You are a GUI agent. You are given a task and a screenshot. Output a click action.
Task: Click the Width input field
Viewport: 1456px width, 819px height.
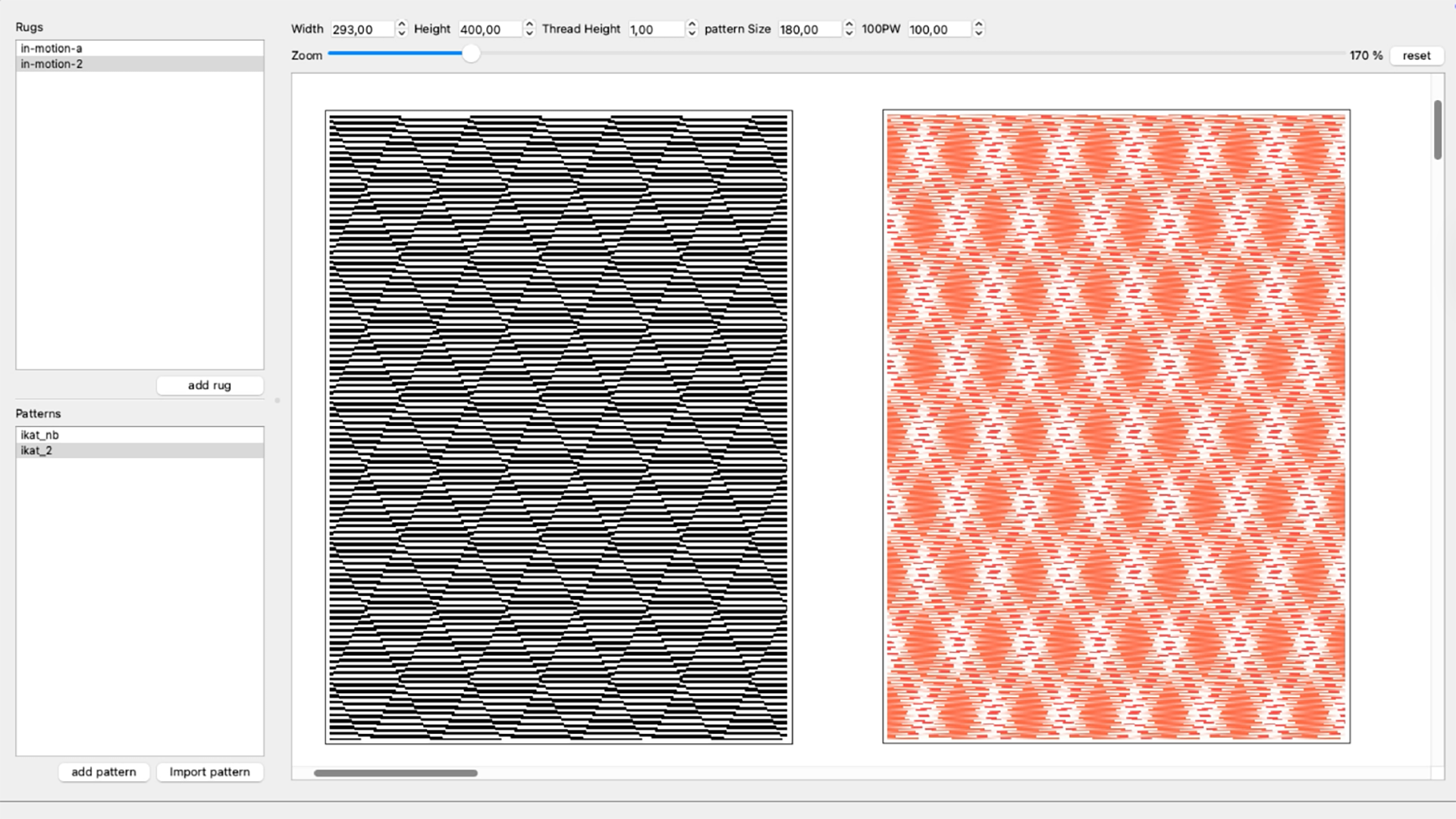(362, 30)
